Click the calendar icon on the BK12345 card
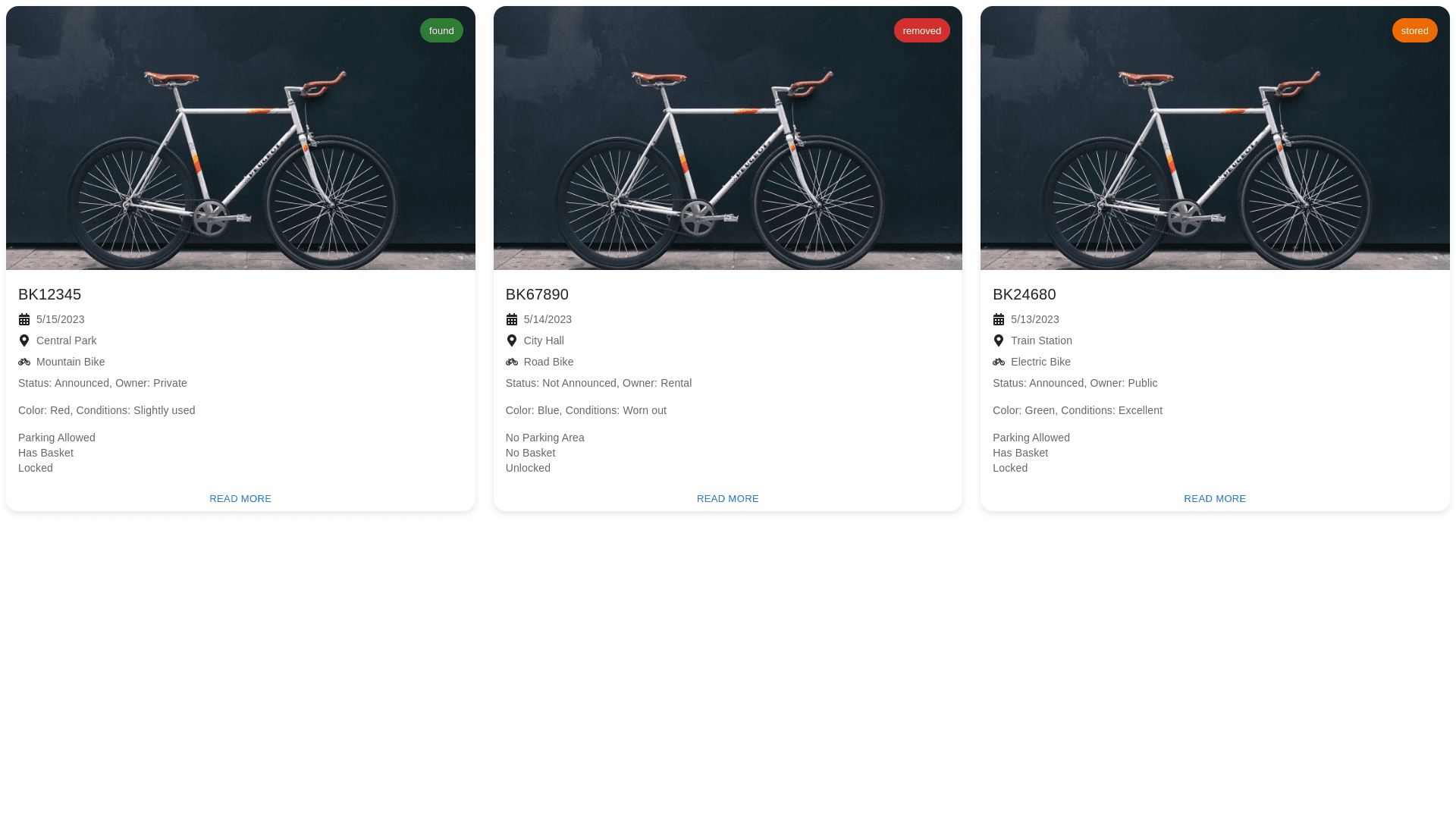The image size is (1456, 819). tap(24, 319)
